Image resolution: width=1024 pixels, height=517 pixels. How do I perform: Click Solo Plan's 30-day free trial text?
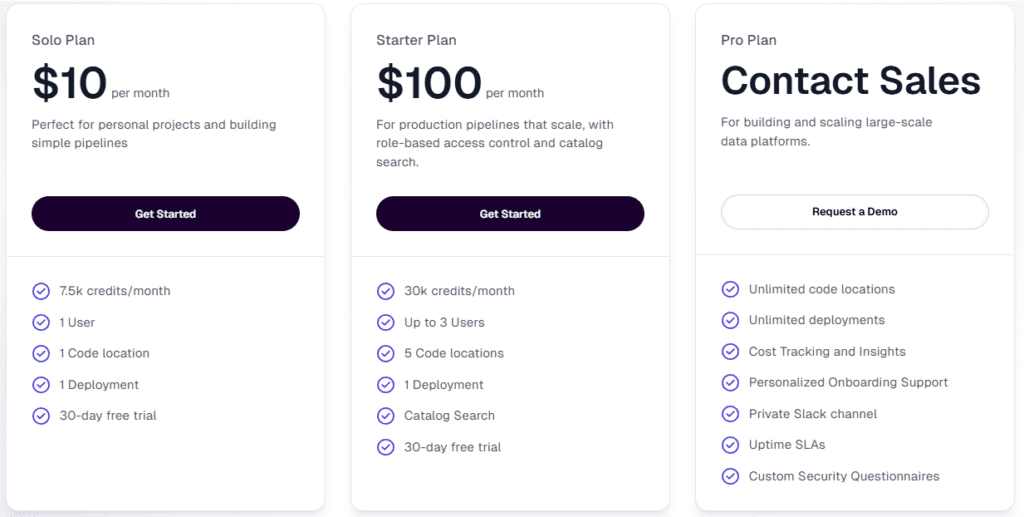107,415
